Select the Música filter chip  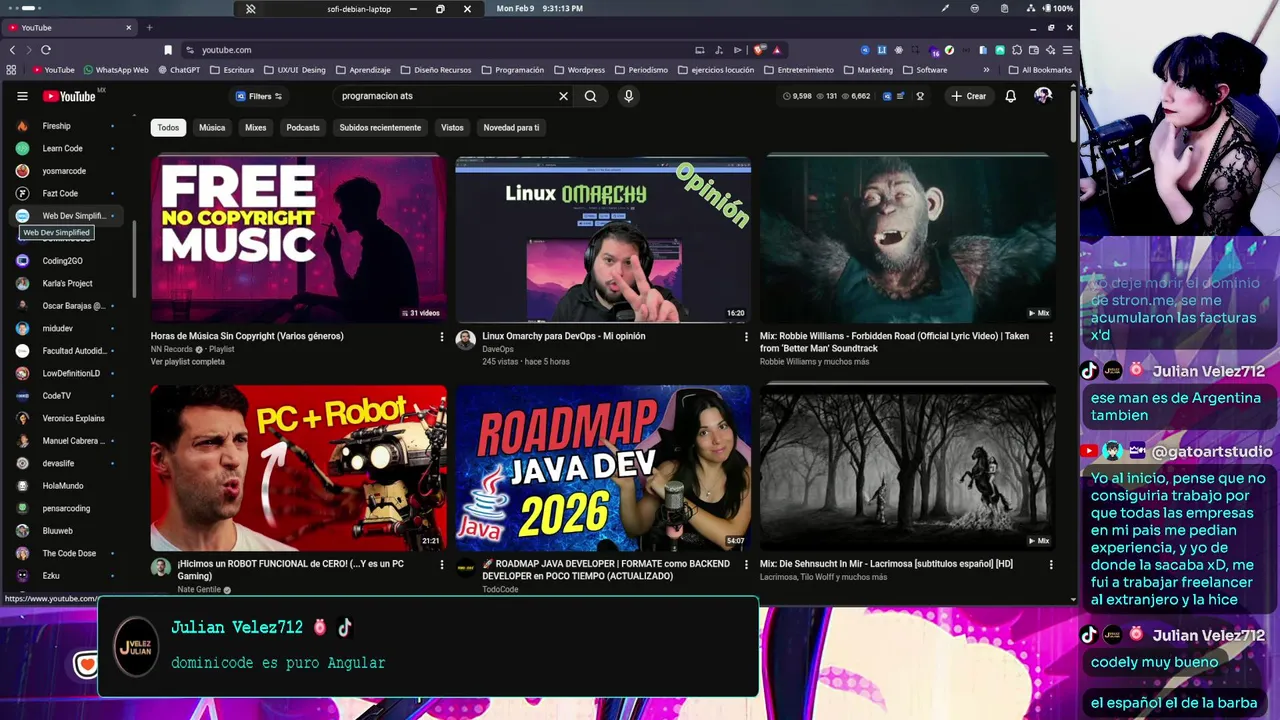tap(212, 127)
